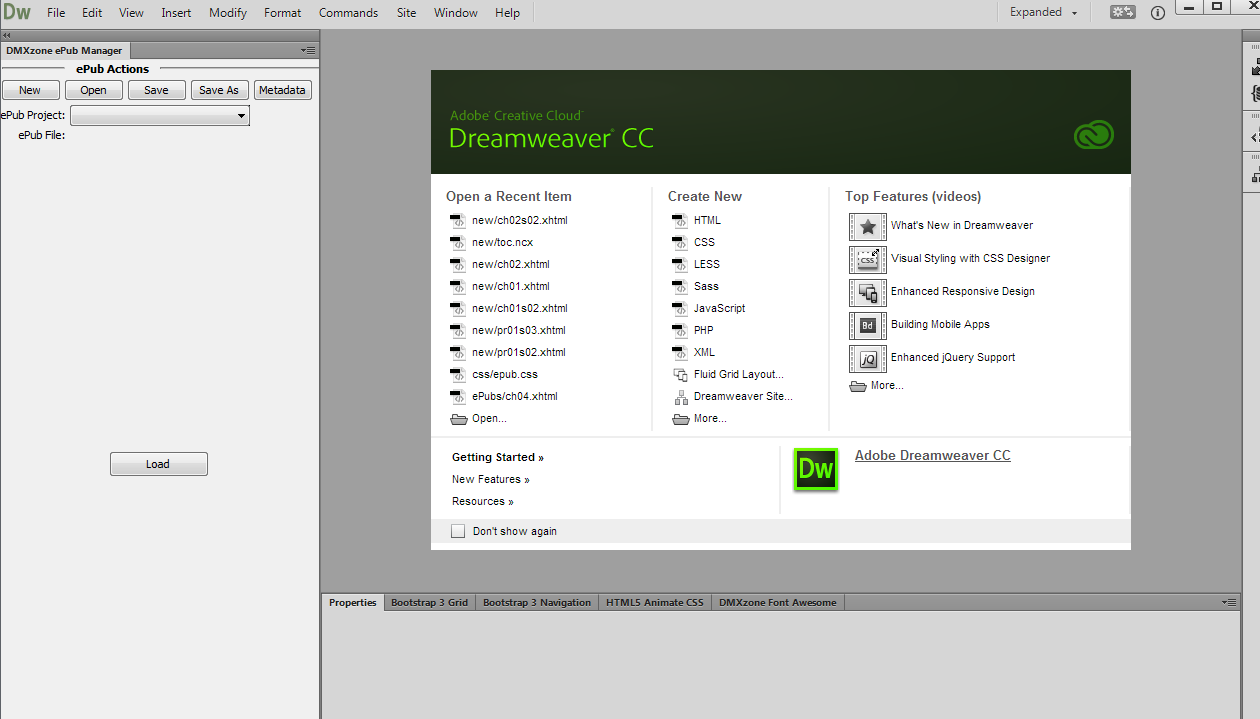This screenshot has width=1260, height=719.
Task: Click the Dreamweaver Site icon under Create New
Action: (681, 397)
